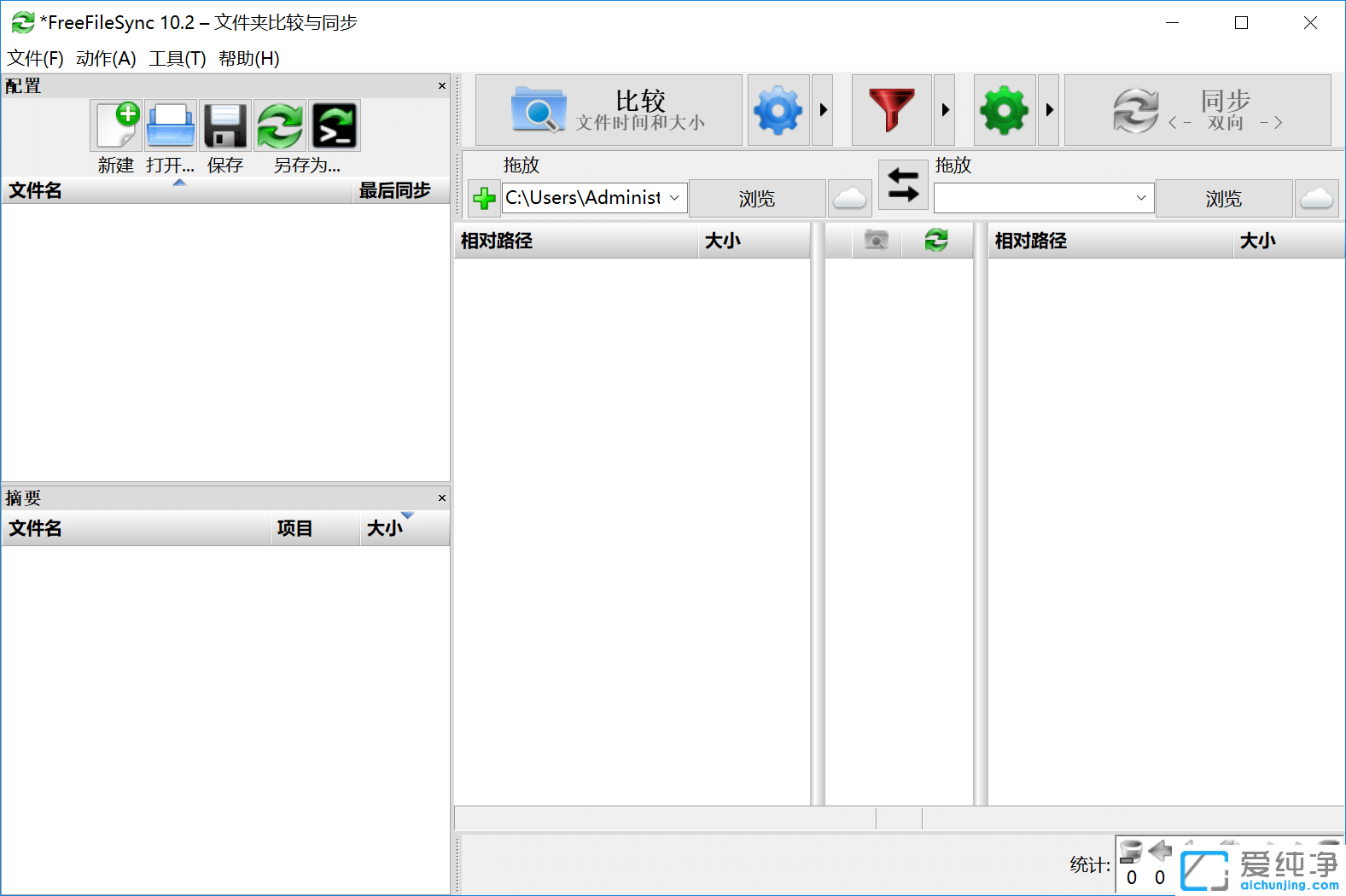This screenshot has height=896, width=1346.
Task: Click right cloud storage icon
Action: point(1316,199)
